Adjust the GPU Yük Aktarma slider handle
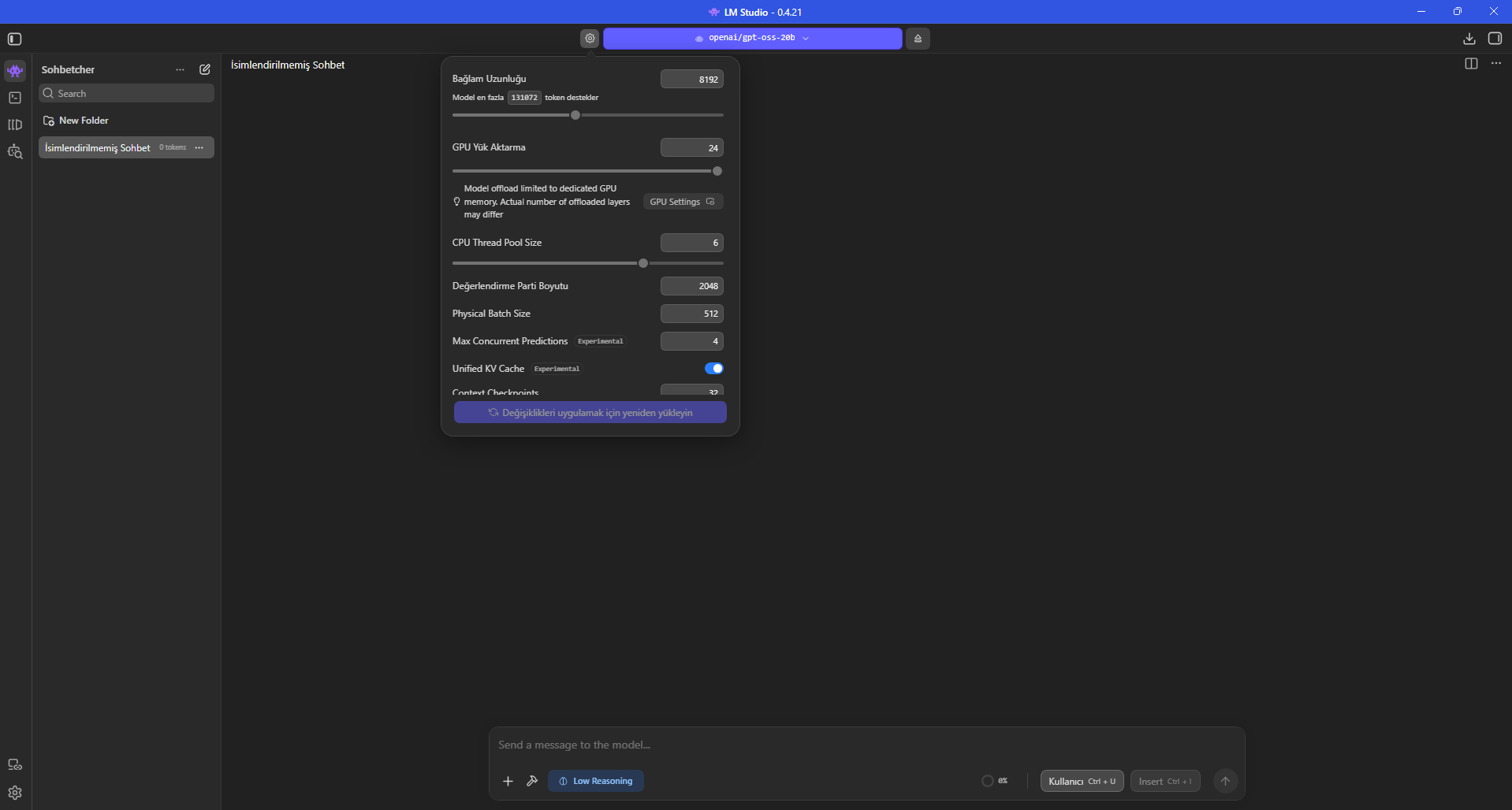Viewport: 1512px width, 810px height. [717, 171]
